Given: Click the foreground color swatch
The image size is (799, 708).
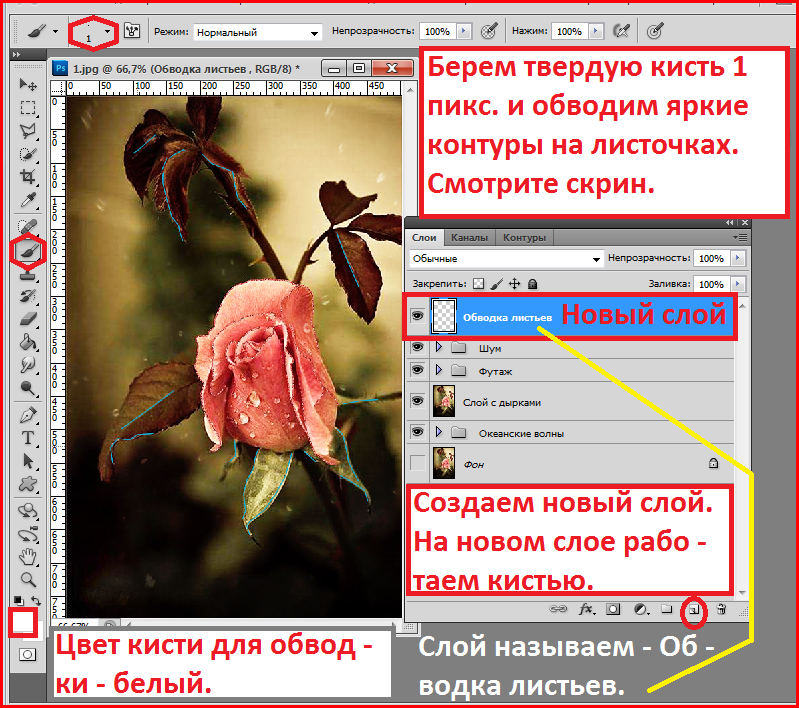Looking at the screenshot, I should click(x=23, y=622).
